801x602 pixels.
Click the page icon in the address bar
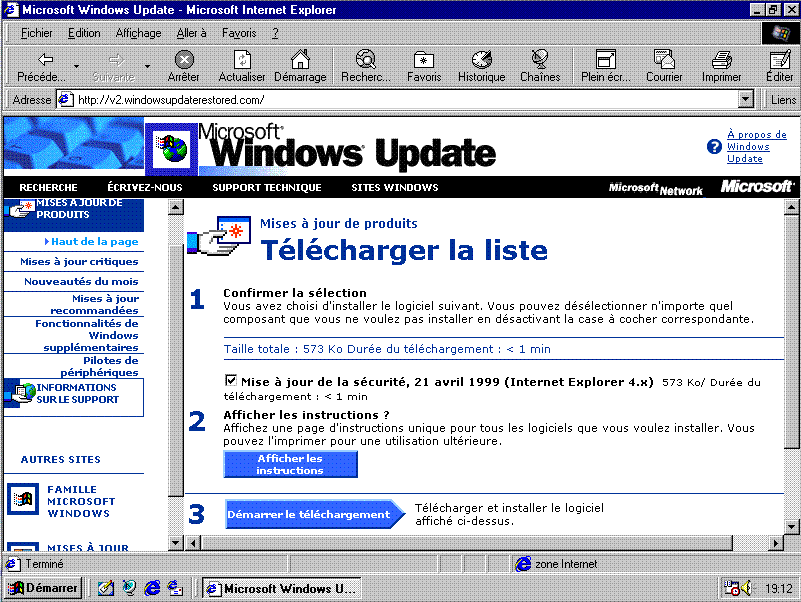(x=65, y=99)
